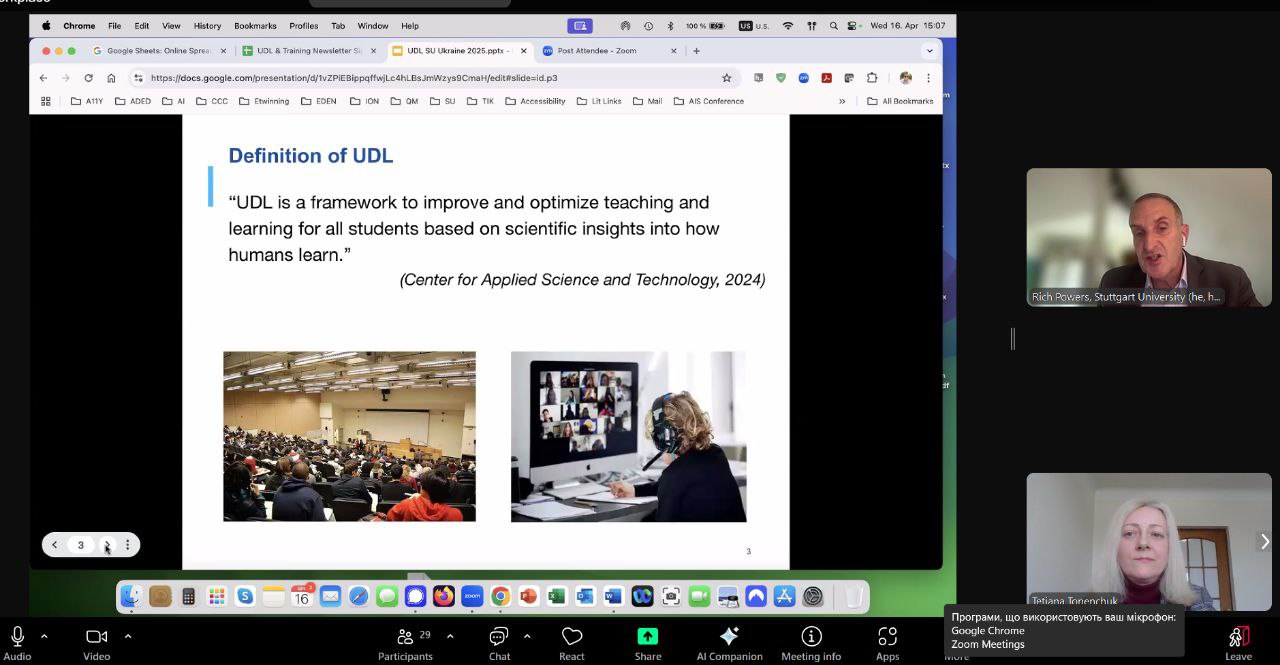1280x665 pixels.
Task: Select Tetiana Tonenchuk video thumbnail
Action: tap(1149, 541)
